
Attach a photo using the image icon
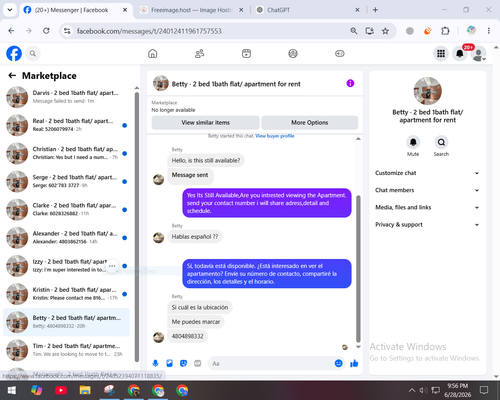[x=169, y=363]
